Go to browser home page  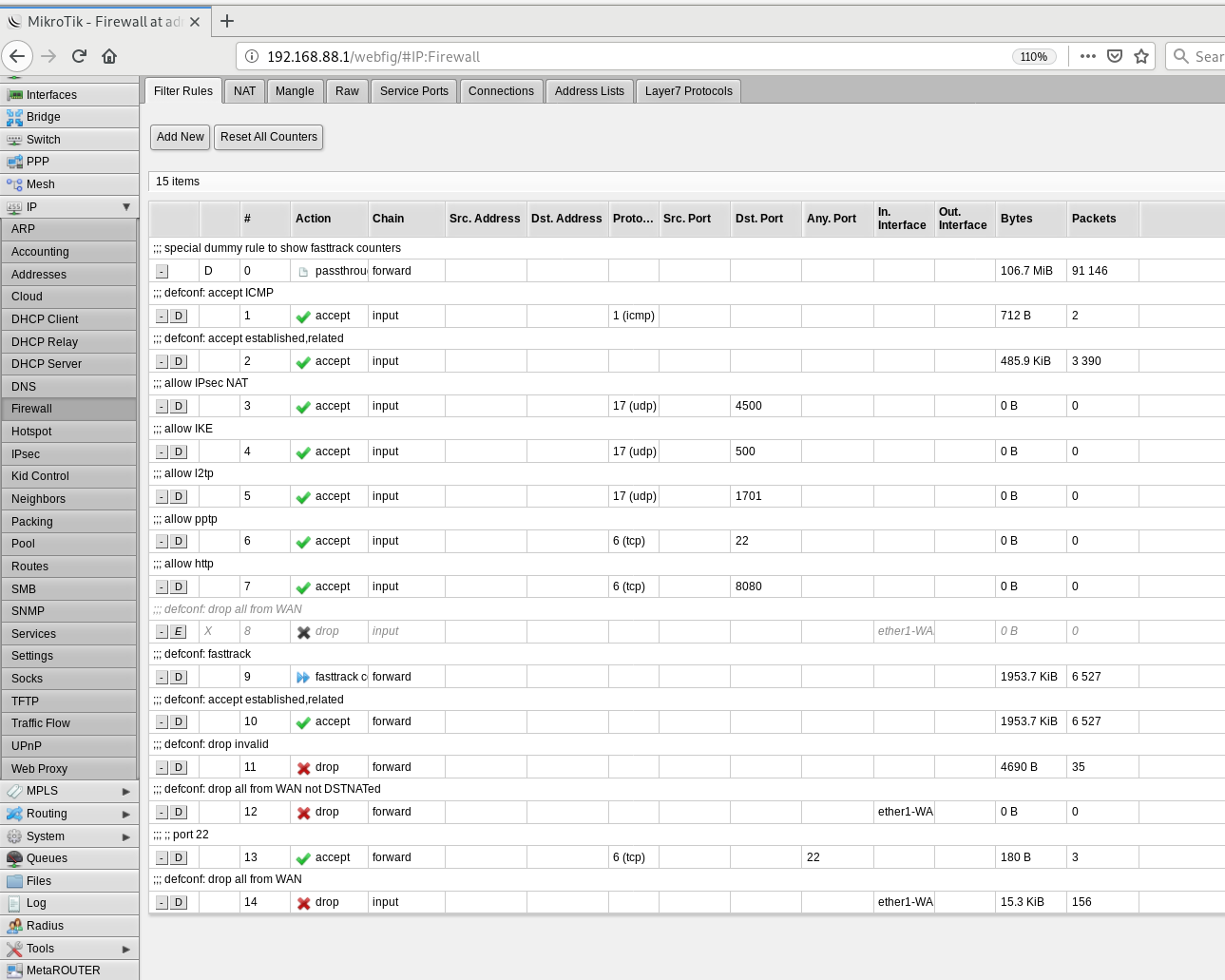pos(109,56)
